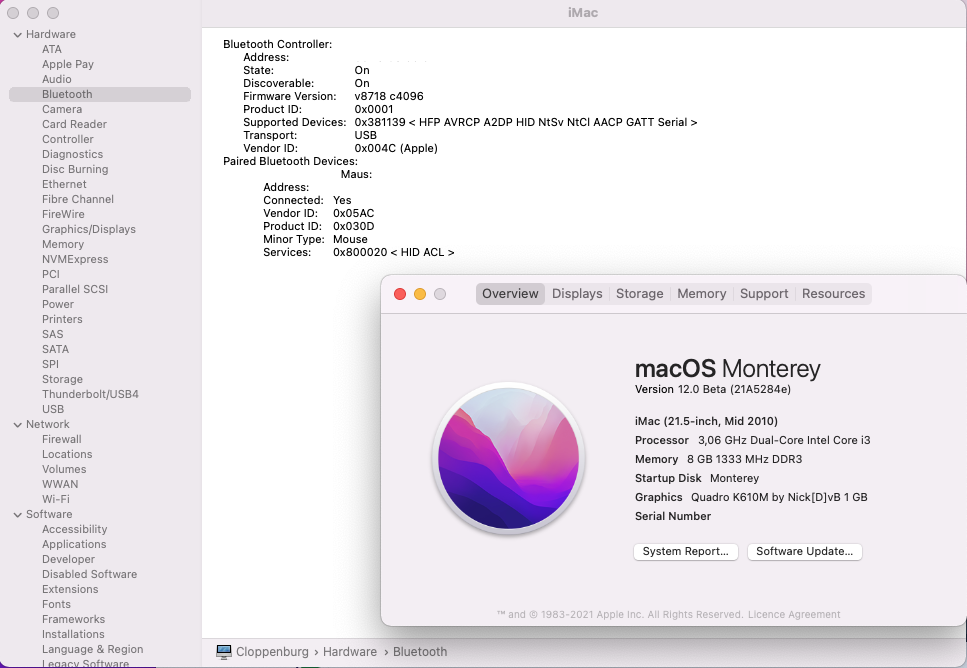Open the Licence Agreement link
Image resolution: width=967 pixels, height=668 pixels.
tap(794, 614)
